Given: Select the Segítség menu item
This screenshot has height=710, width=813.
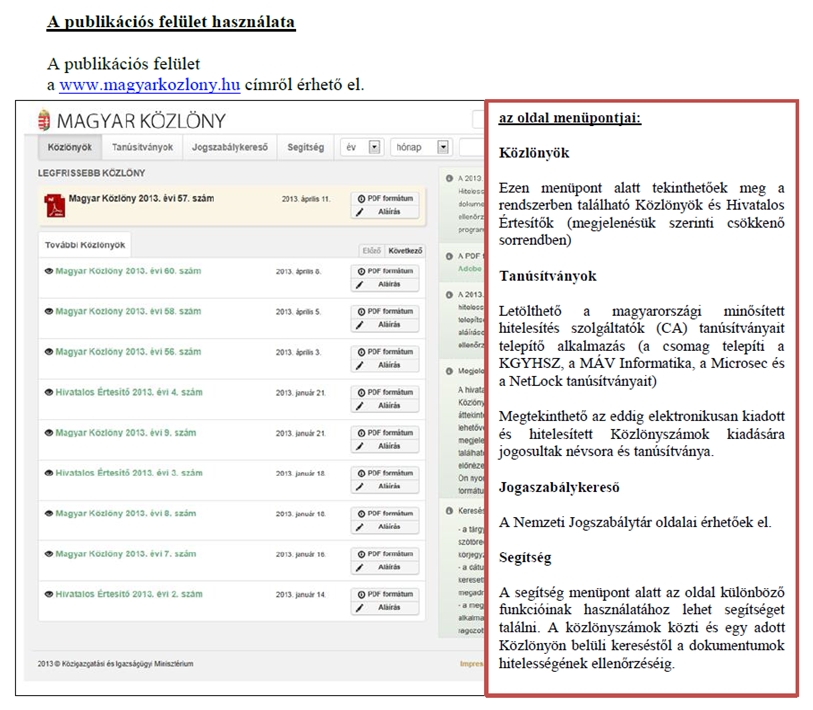Looking at the screenshot, I should click(x=305, y=147).
